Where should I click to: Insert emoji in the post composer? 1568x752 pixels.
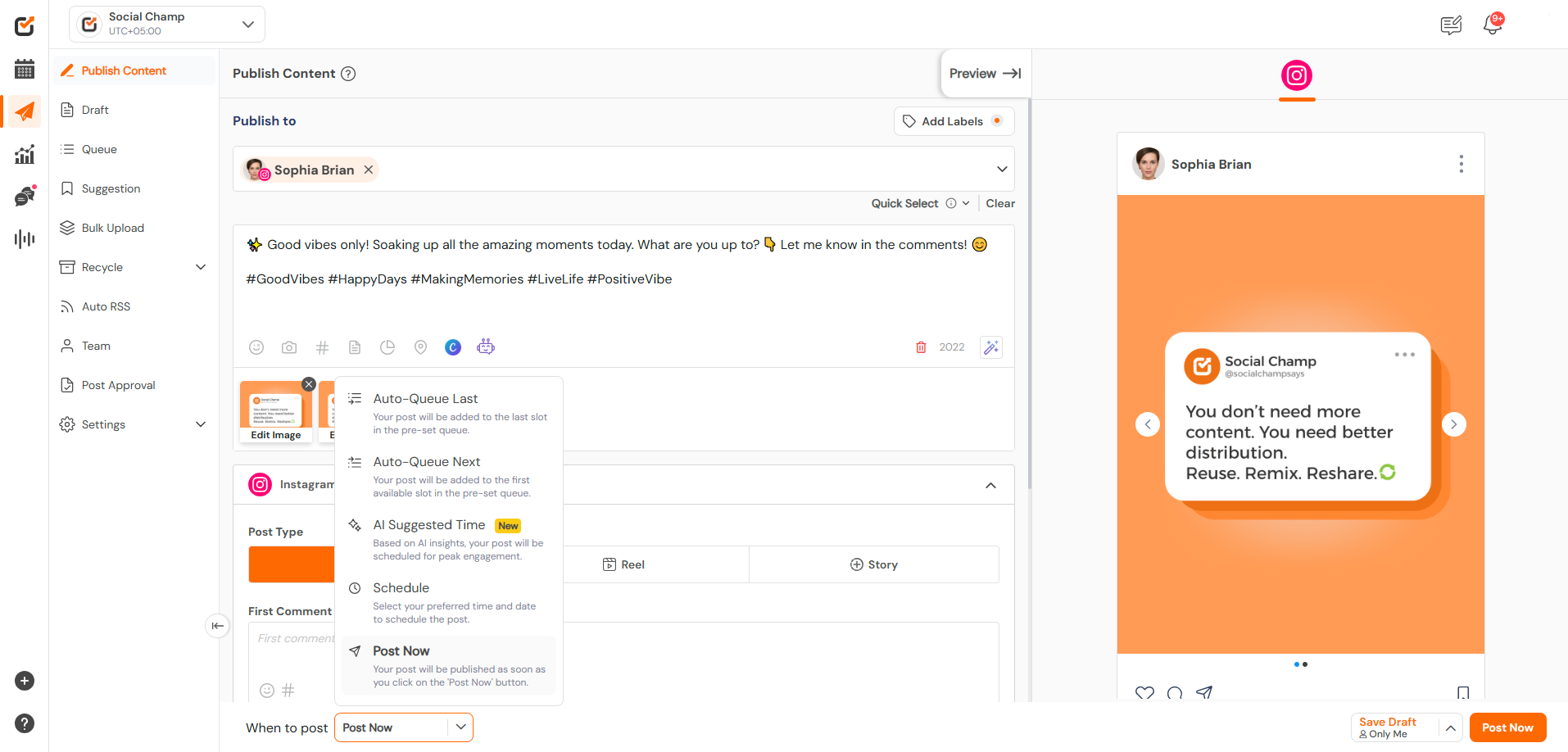click(x=256, y=347)
